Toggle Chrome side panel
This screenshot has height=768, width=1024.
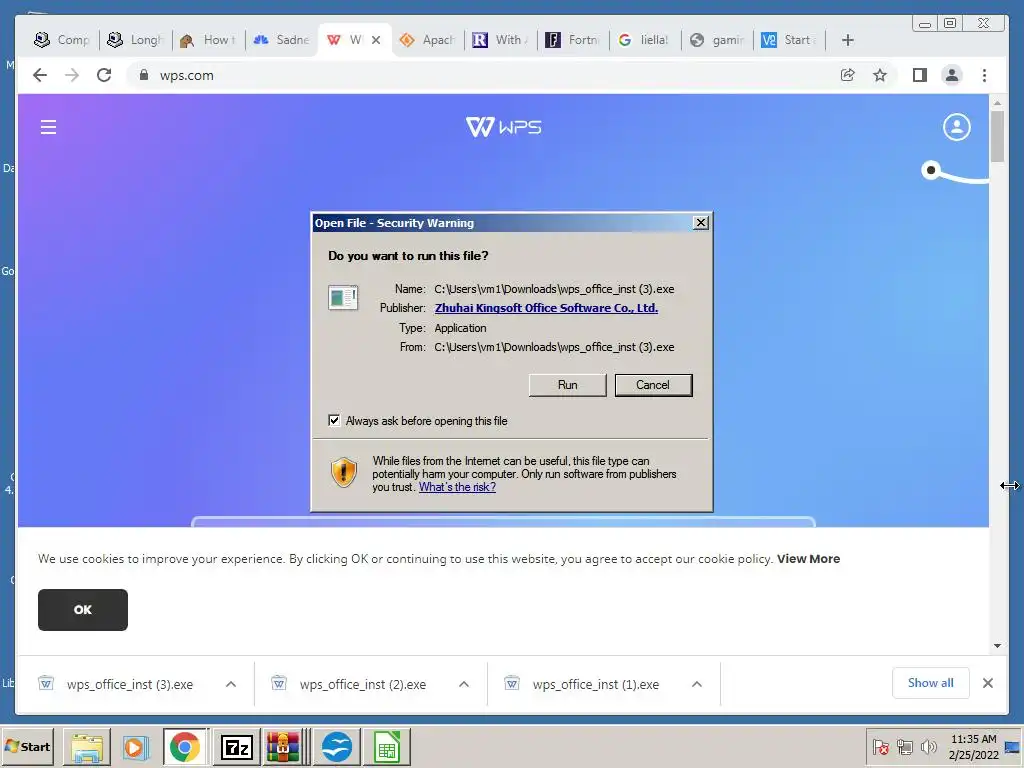(920, 75)
